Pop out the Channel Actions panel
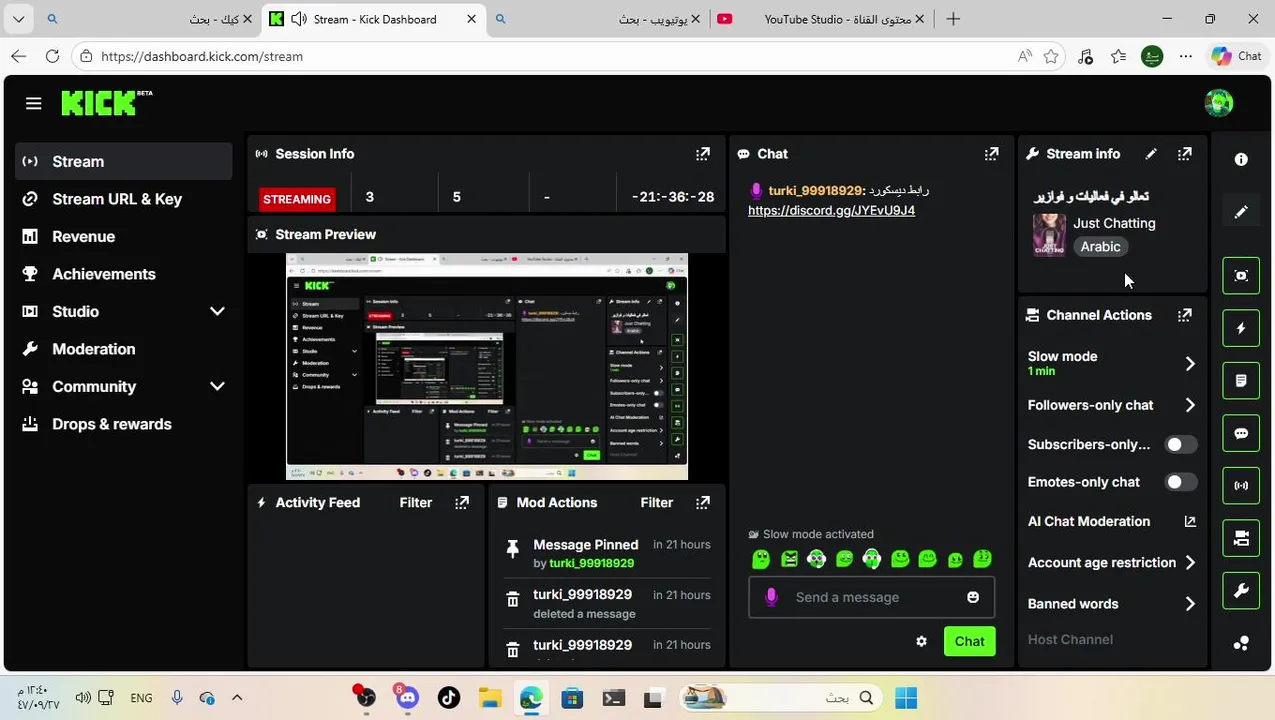Screen dimensions: 1275x720 click(1185, 315)
